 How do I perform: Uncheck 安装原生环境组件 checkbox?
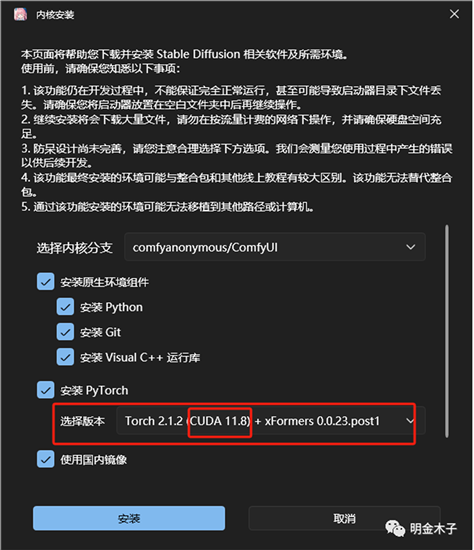[46, 282]
